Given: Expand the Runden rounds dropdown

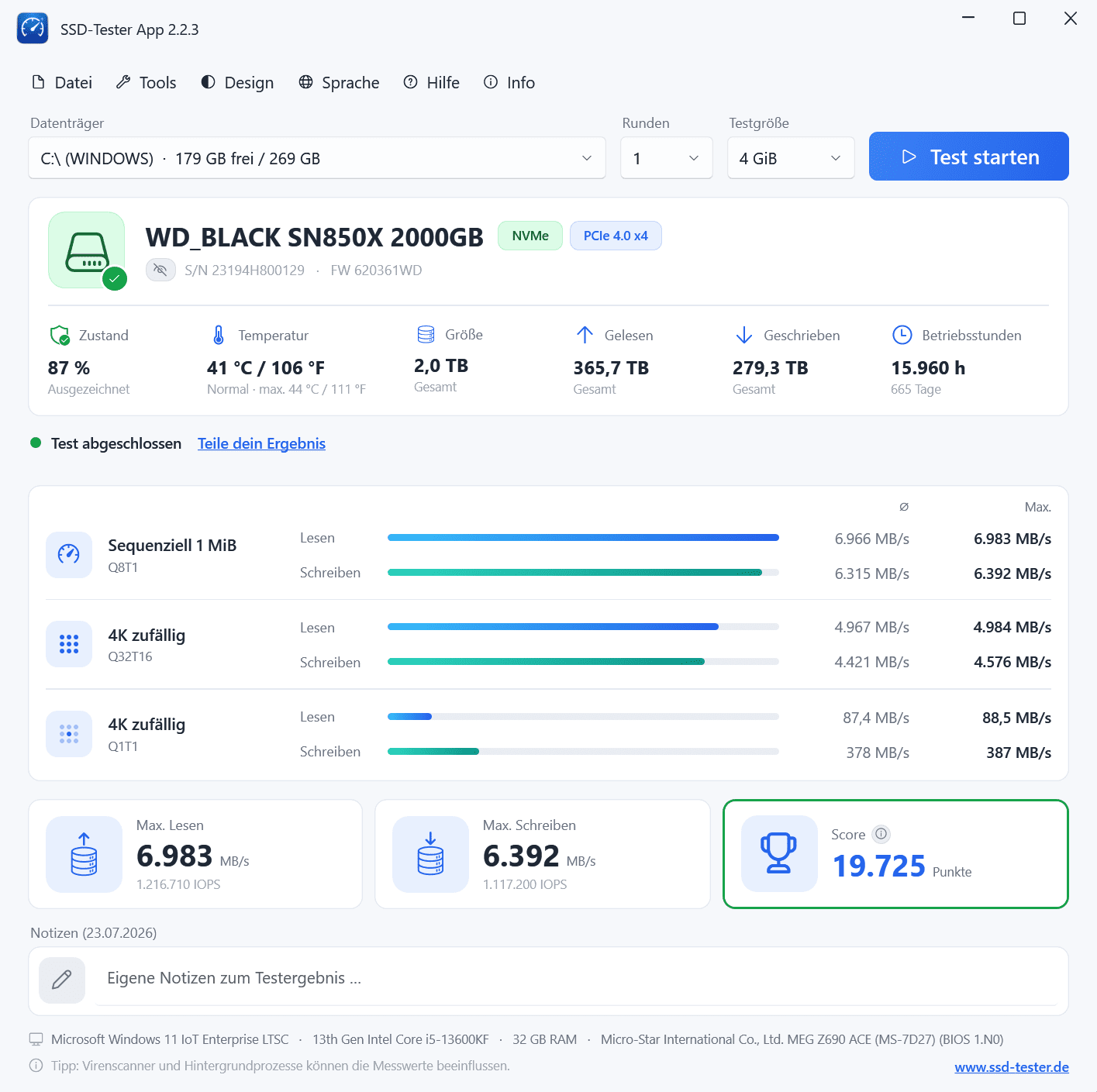Looking at the screenshot, I should click(667, 158).
